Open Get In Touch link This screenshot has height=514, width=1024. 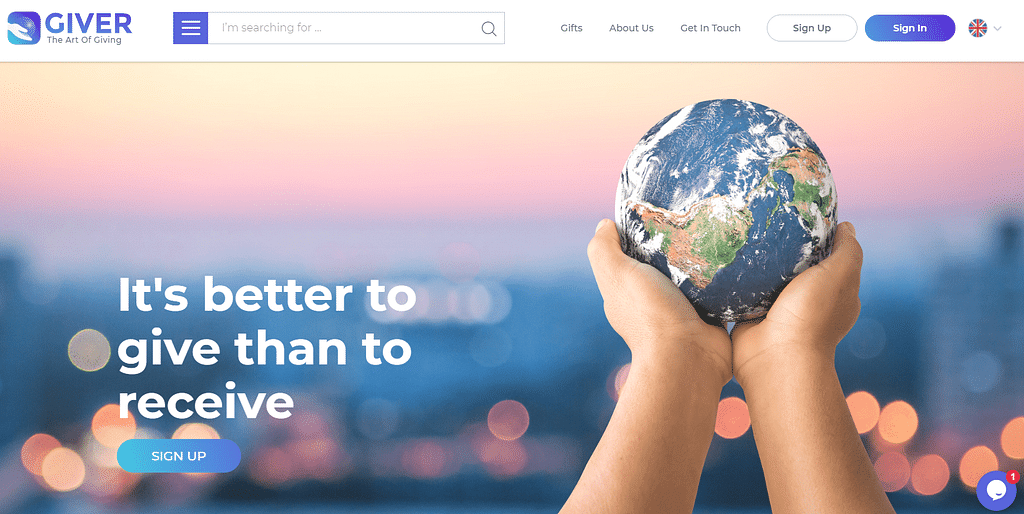711,28
